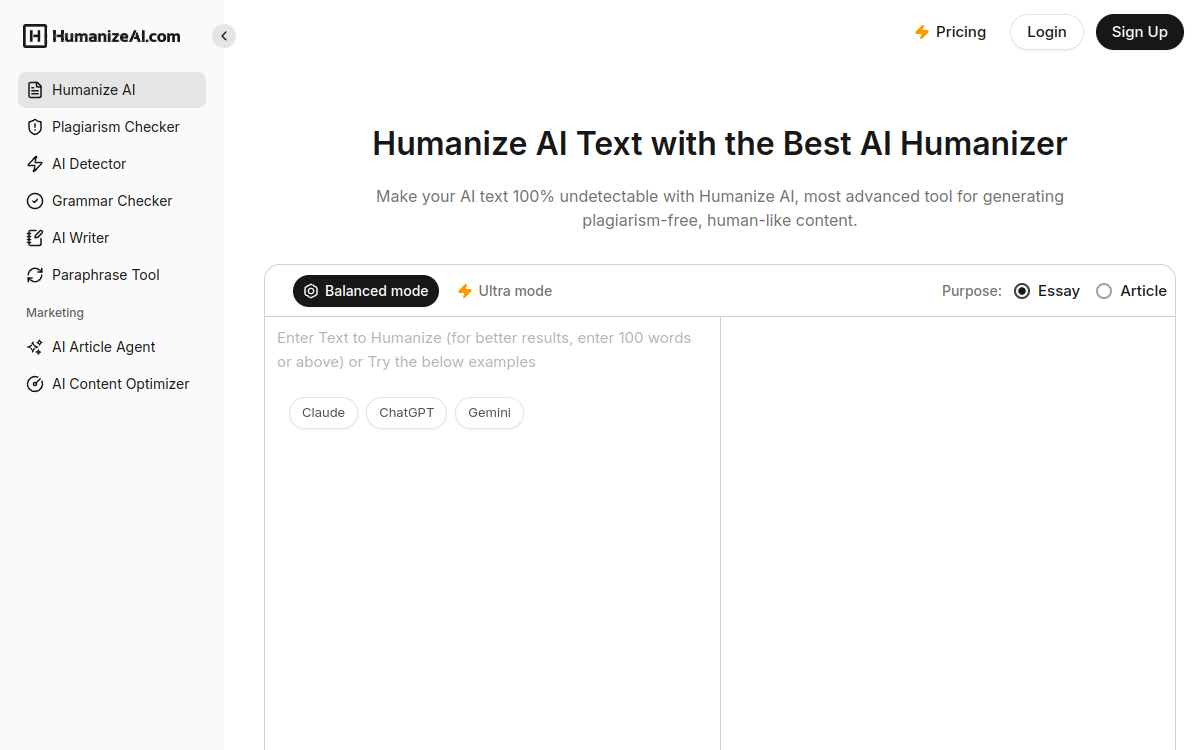Choose the Article purpose option
1200x750 pixels.
[1103, 291]
